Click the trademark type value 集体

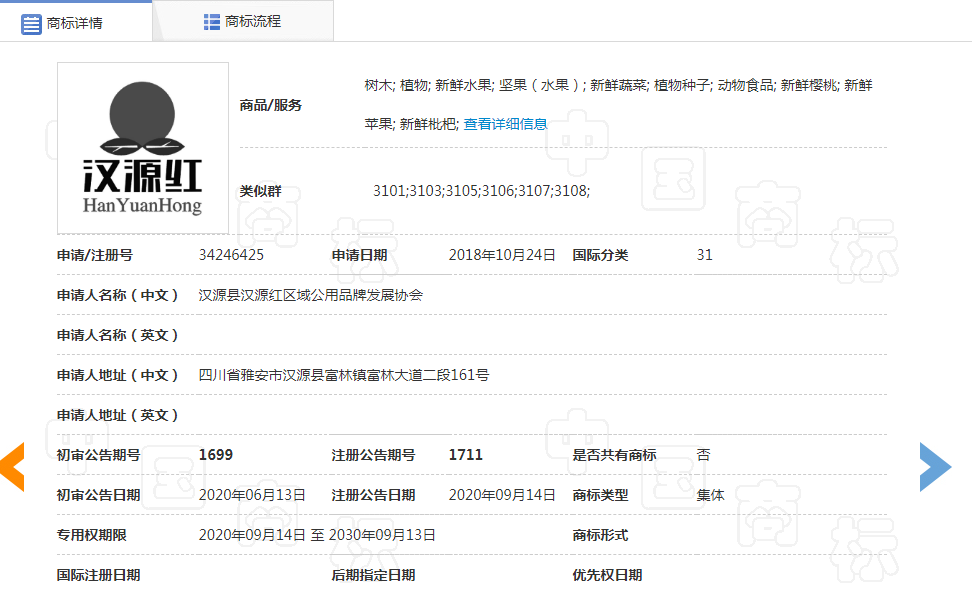(x=711, y=495)
